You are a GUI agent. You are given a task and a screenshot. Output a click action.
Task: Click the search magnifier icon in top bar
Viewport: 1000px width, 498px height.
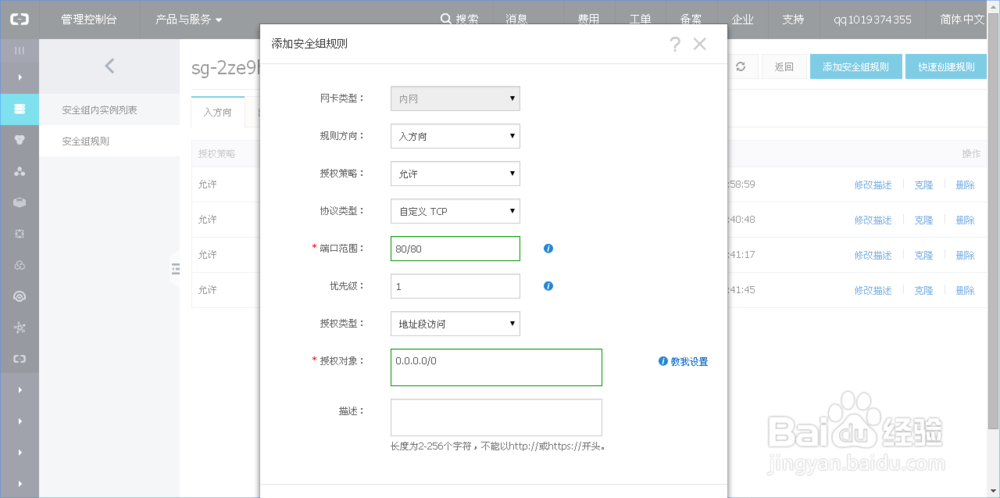point(446,19)
